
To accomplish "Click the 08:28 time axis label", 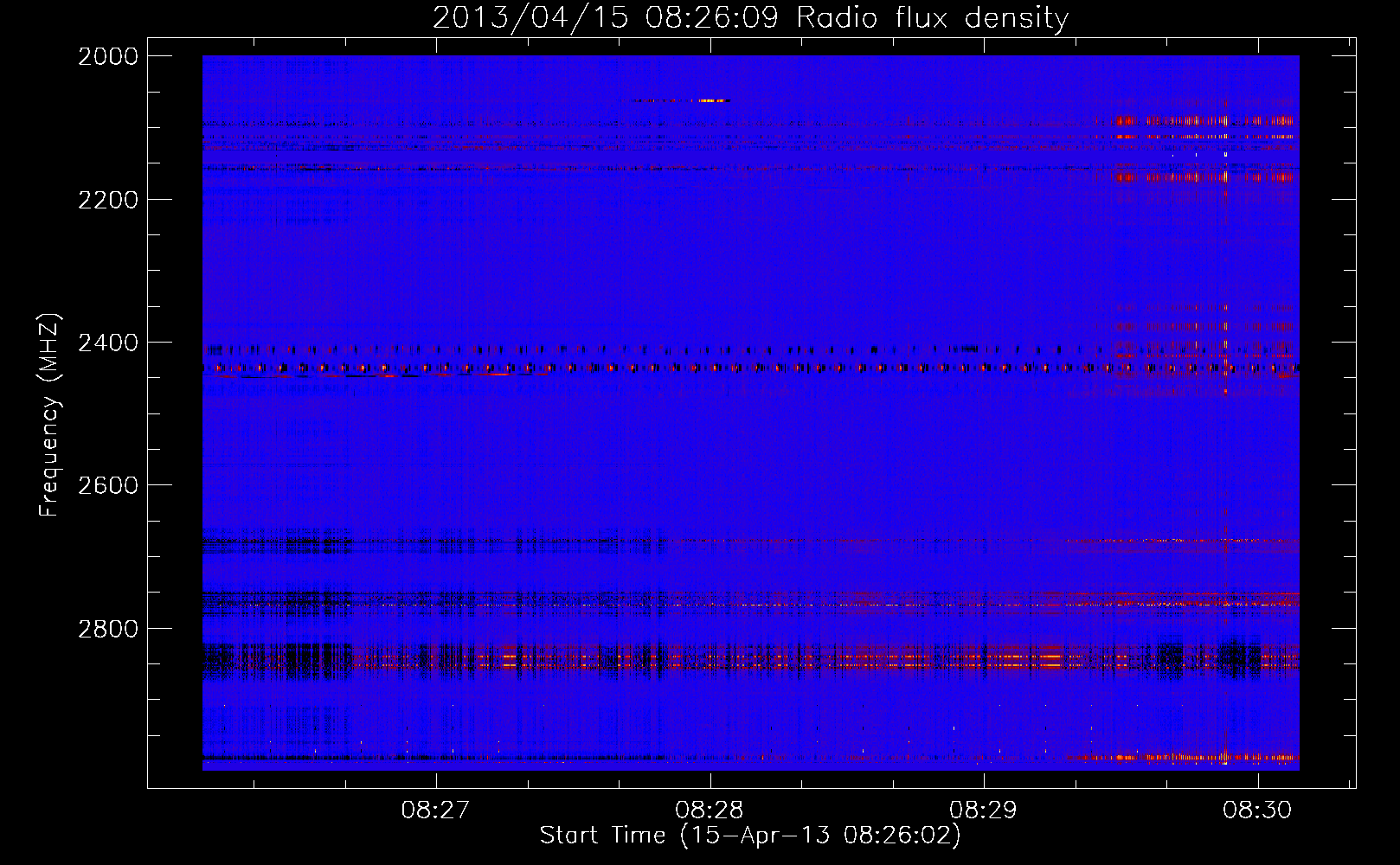I will pyautogui.click(x=710, y=810).
